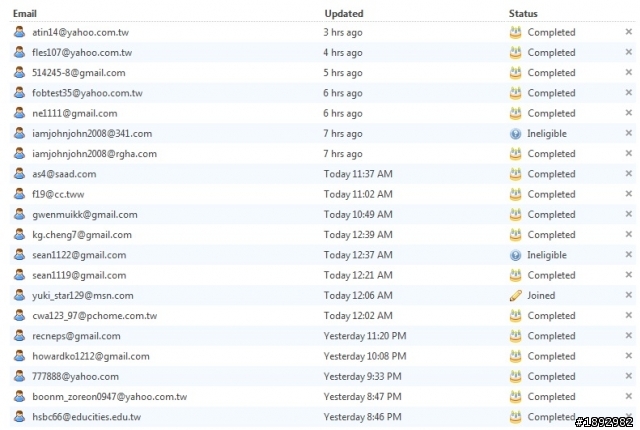This screenshot has width=640, height=430.
Task: Delete the yuki_star129@msn.com entry using X
Action: tap(629, 295)
